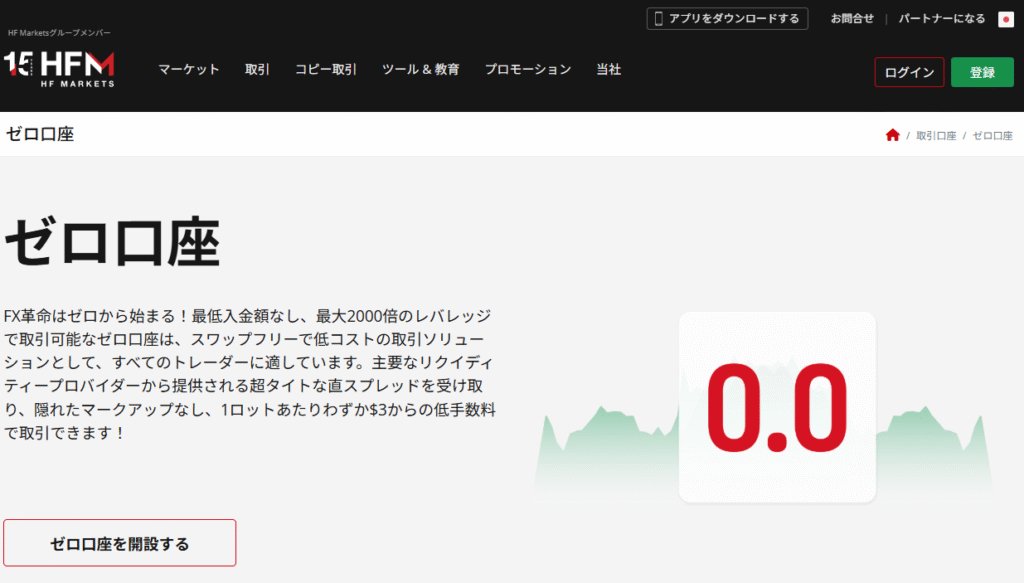The width and height of the screenshot is (1024, 583).
Task: Click the phone icon for app download
Action: [657, 19]
